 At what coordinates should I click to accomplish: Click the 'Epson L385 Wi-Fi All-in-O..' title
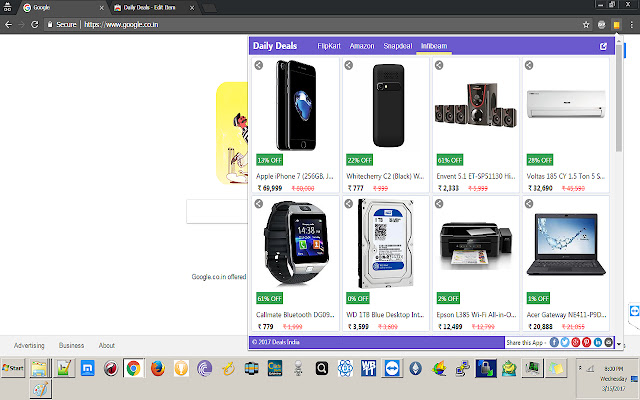coord(476,315)
